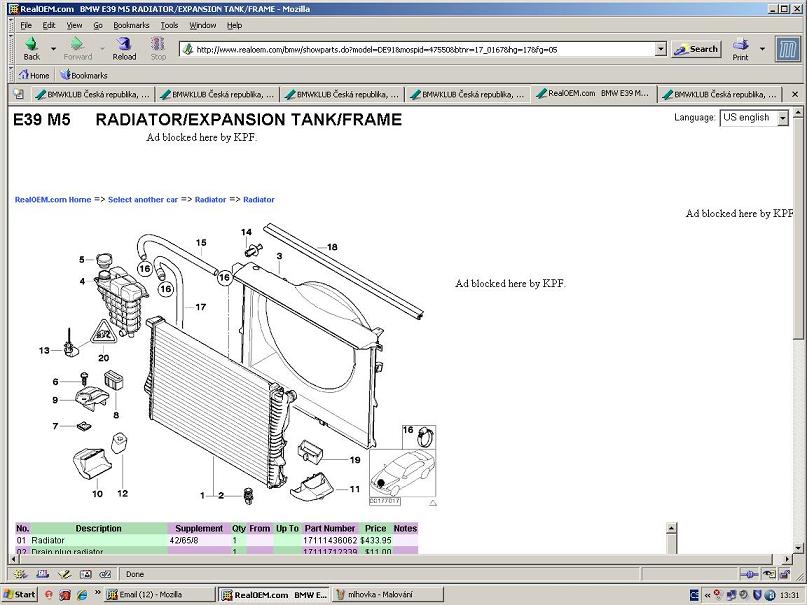
Task: Follow the RealOEM.com Home link
Action: tap(52, 200)
